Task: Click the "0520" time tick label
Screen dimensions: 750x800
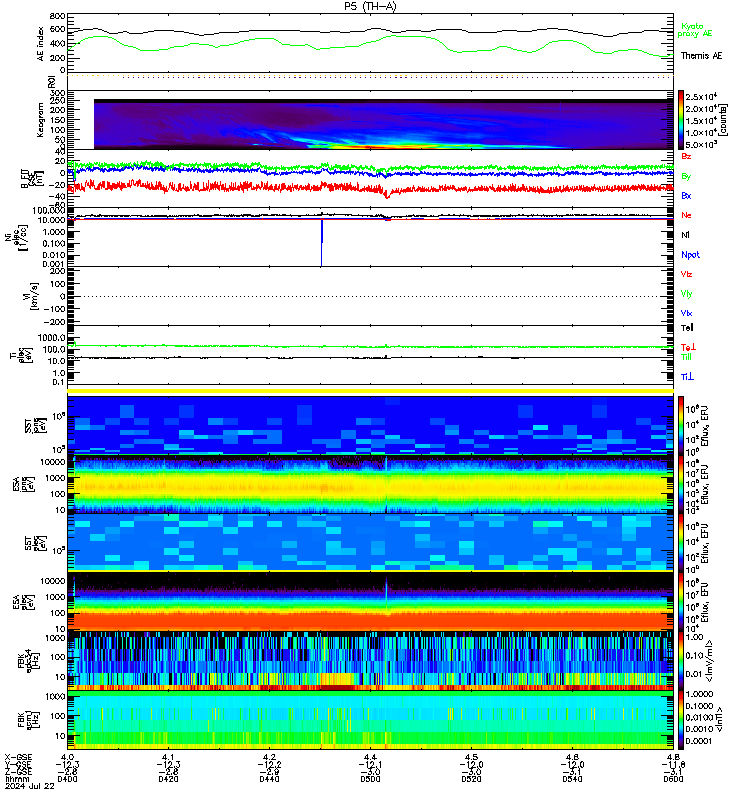Action: [x=471, y=779]
